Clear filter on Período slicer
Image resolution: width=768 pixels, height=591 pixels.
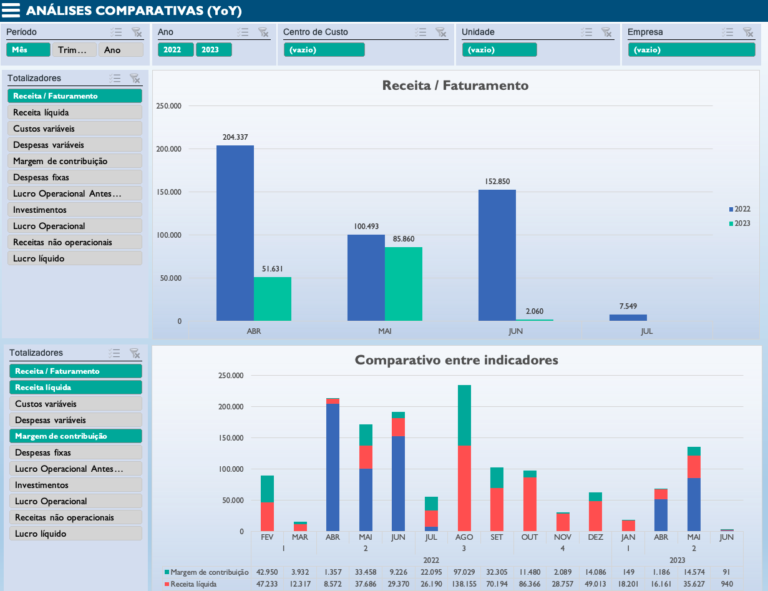coord(137,32)
